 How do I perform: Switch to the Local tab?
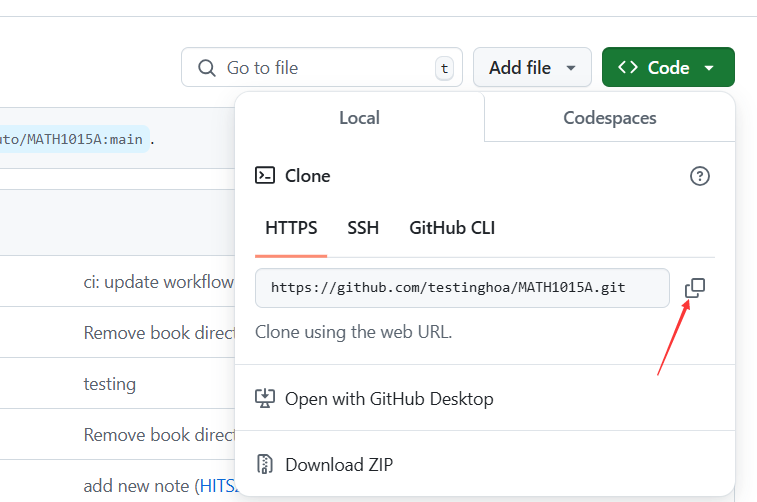pyautogui.click(x=359, y=118)
